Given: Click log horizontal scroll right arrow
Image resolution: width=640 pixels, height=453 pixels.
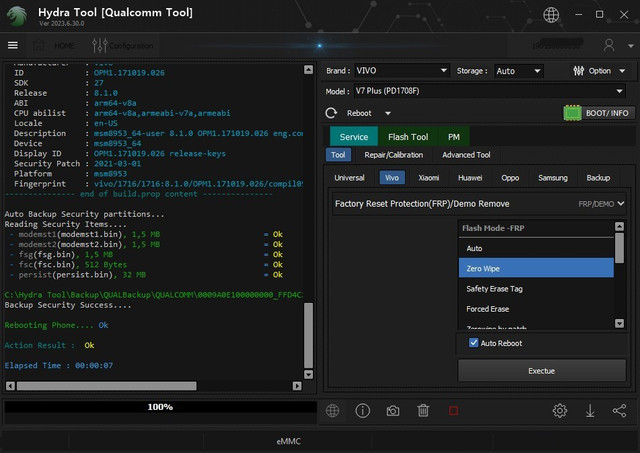Looking at the screenshot, I should tap(297, 386).
